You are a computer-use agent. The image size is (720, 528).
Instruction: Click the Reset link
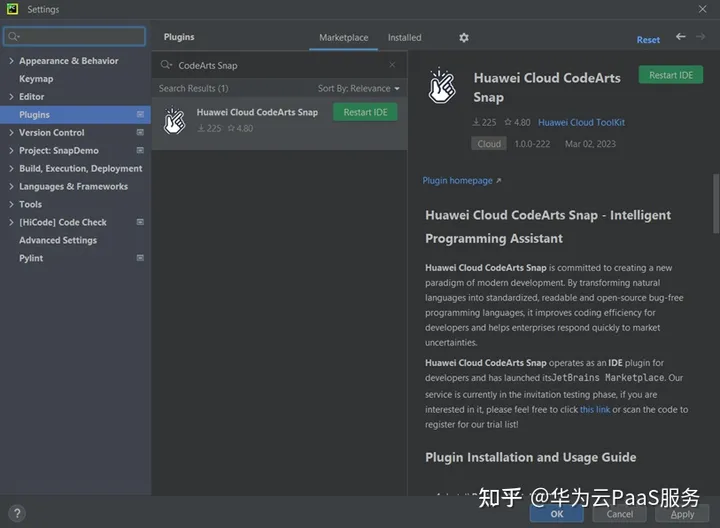(x=648, y=40)
